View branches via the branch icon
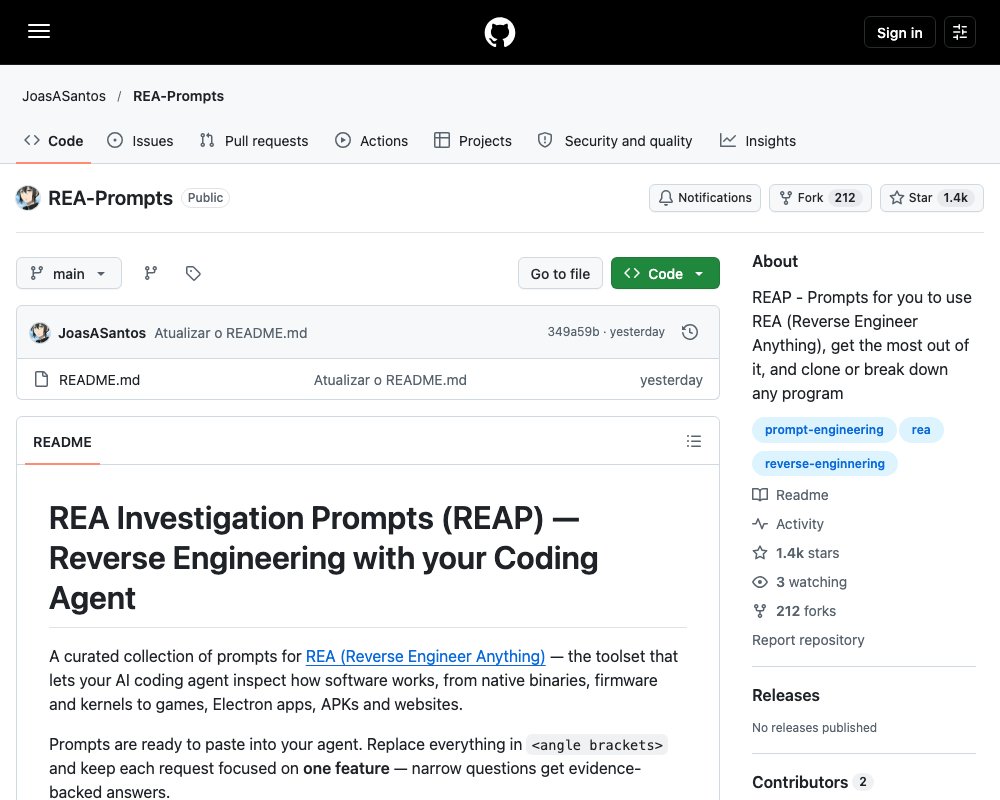The height and width of the screenshot is (800, 1000). [151, 274]
